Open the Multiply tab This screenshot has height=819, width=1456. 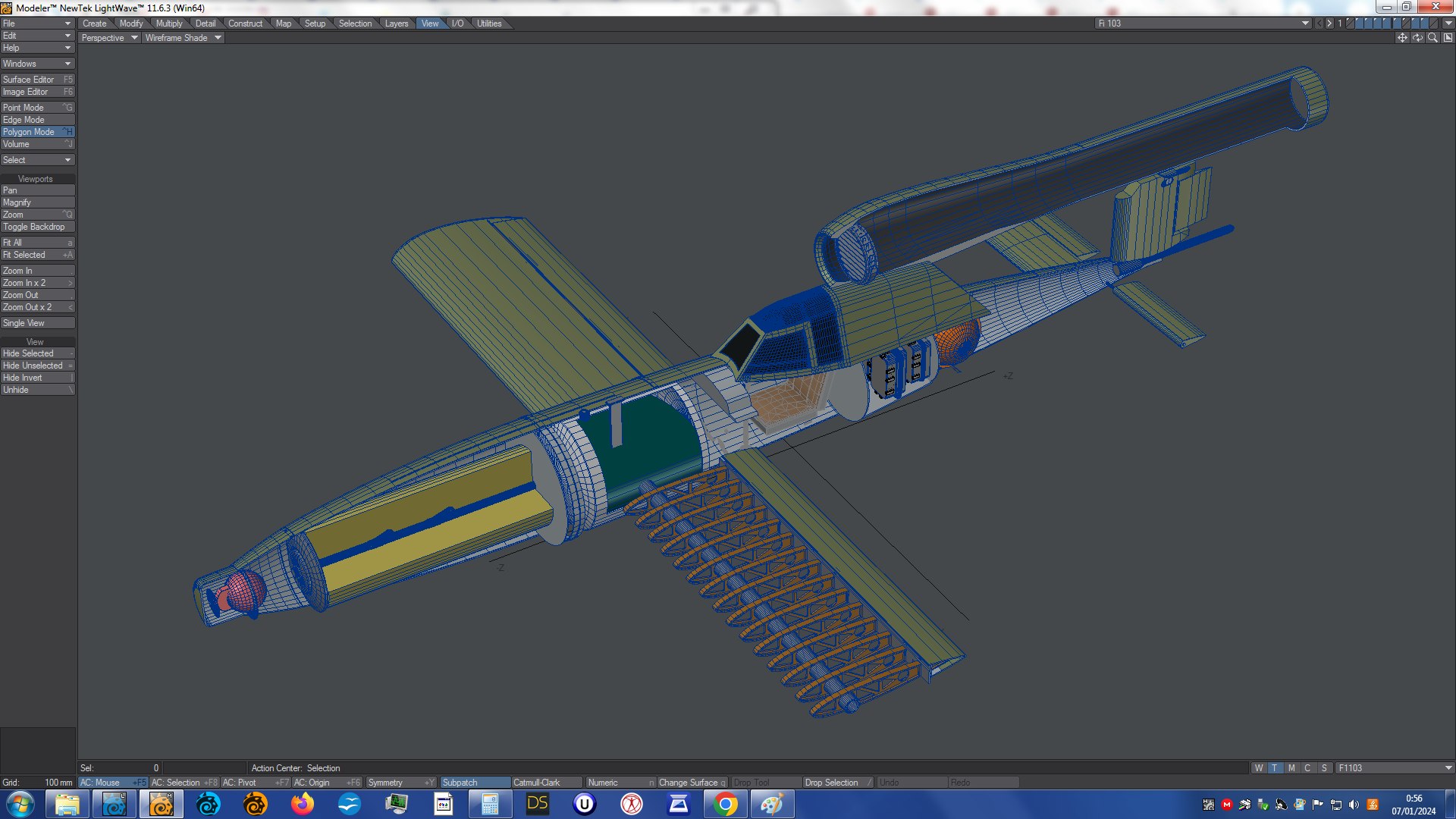coord(169,24)
